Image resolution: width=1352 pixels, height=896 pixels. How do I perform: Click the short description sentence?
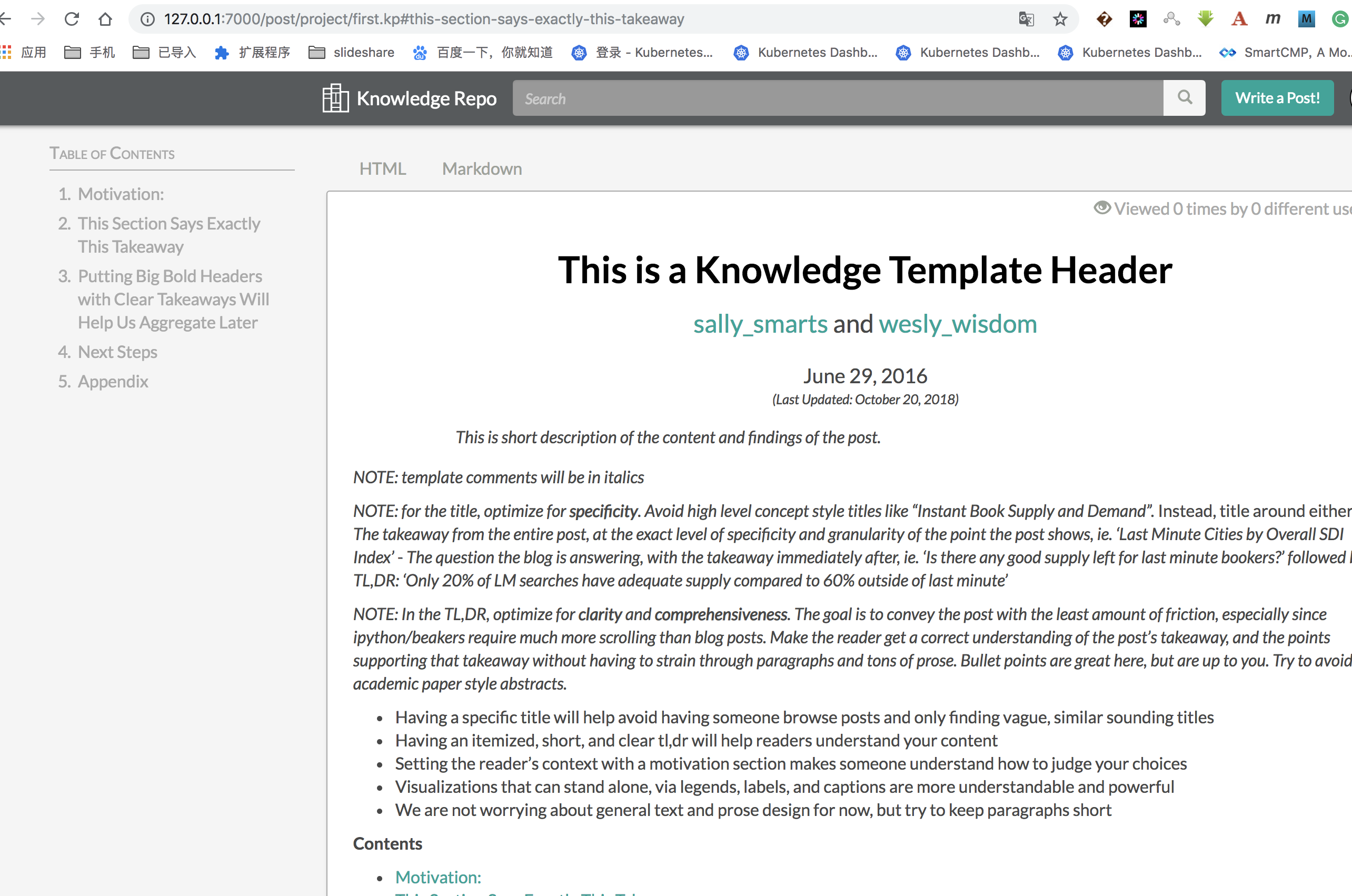(668, 437)
